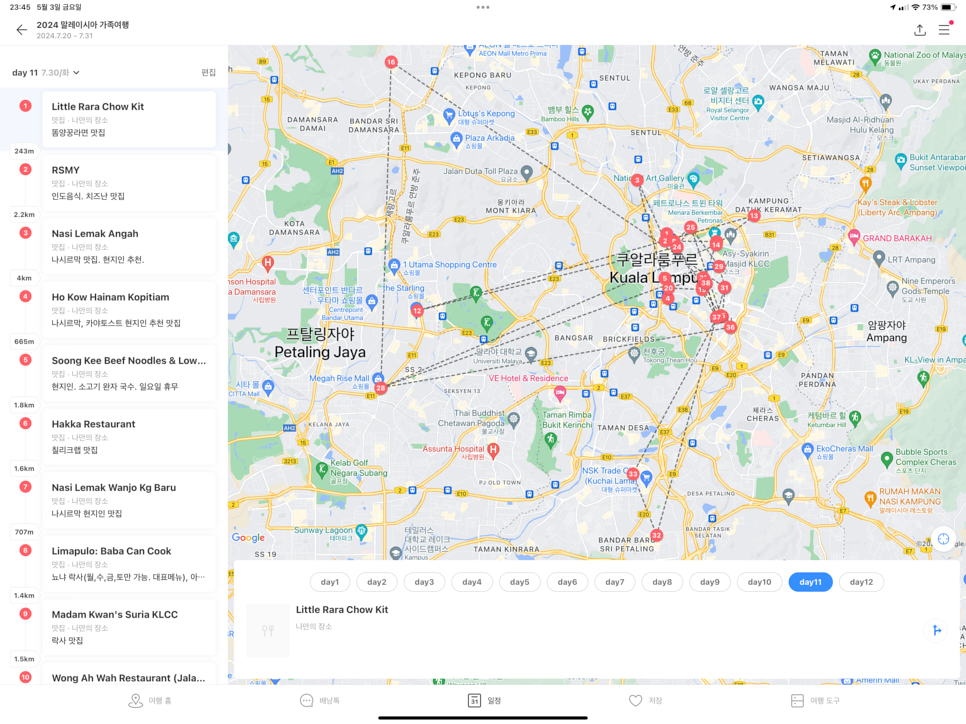
Task: Open Ho Kow Hainam Kopitiam entry
Action: point(129,309)
